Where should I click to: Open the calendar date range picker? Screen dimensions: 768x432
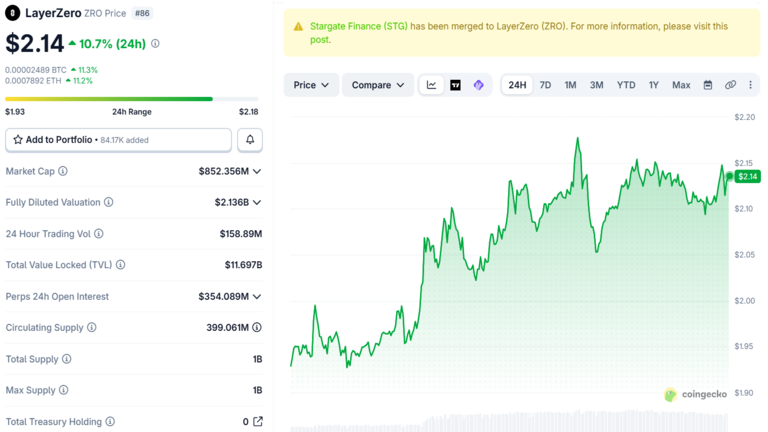pos(708,85)
